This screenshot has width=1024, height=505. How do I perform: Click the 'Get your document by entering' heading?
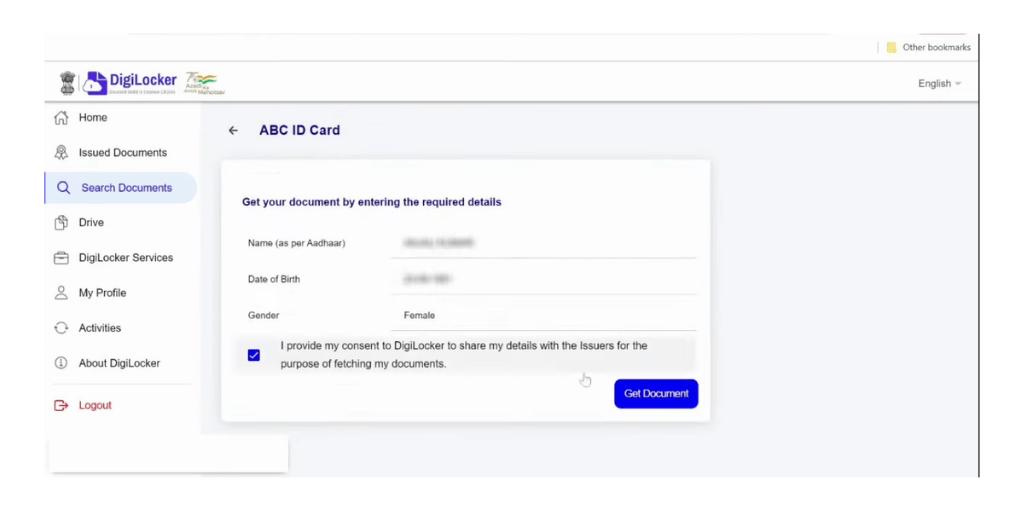[372, 203]
